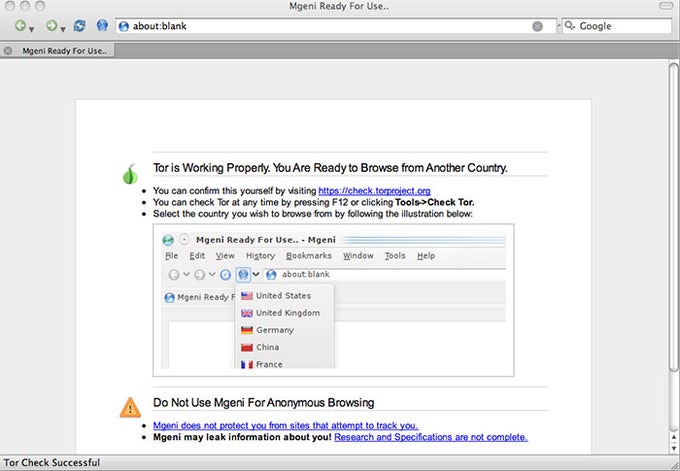
Task: Click the country menu illustration image
Action: pos(333,300)
